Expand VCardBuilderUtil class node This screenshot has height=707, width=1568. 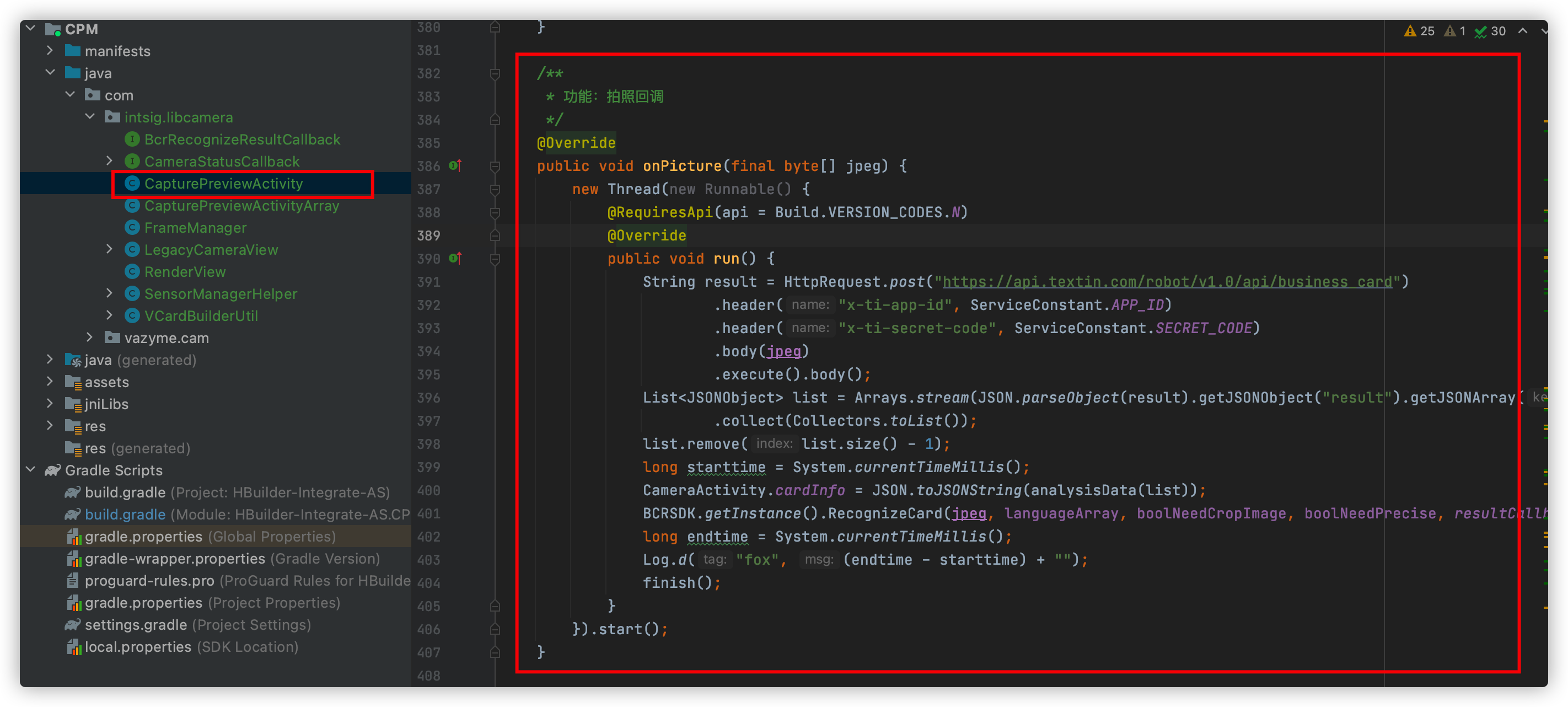point(110,315)
